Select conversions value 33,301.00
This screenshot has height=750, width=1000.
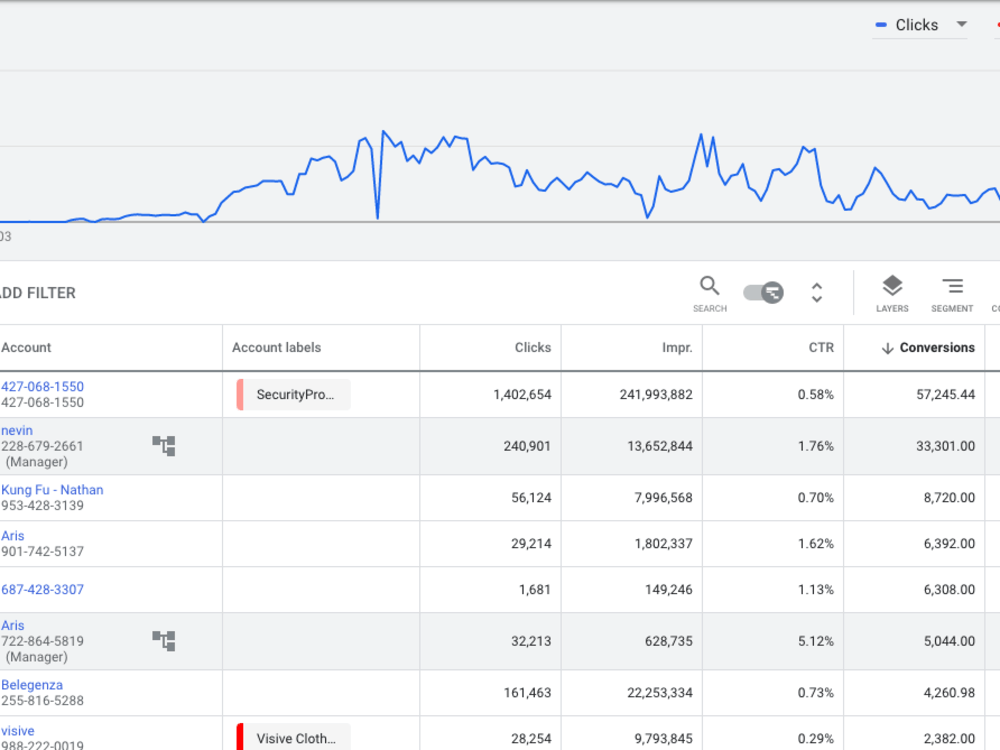pyautogui.click(x=946, y=446)
